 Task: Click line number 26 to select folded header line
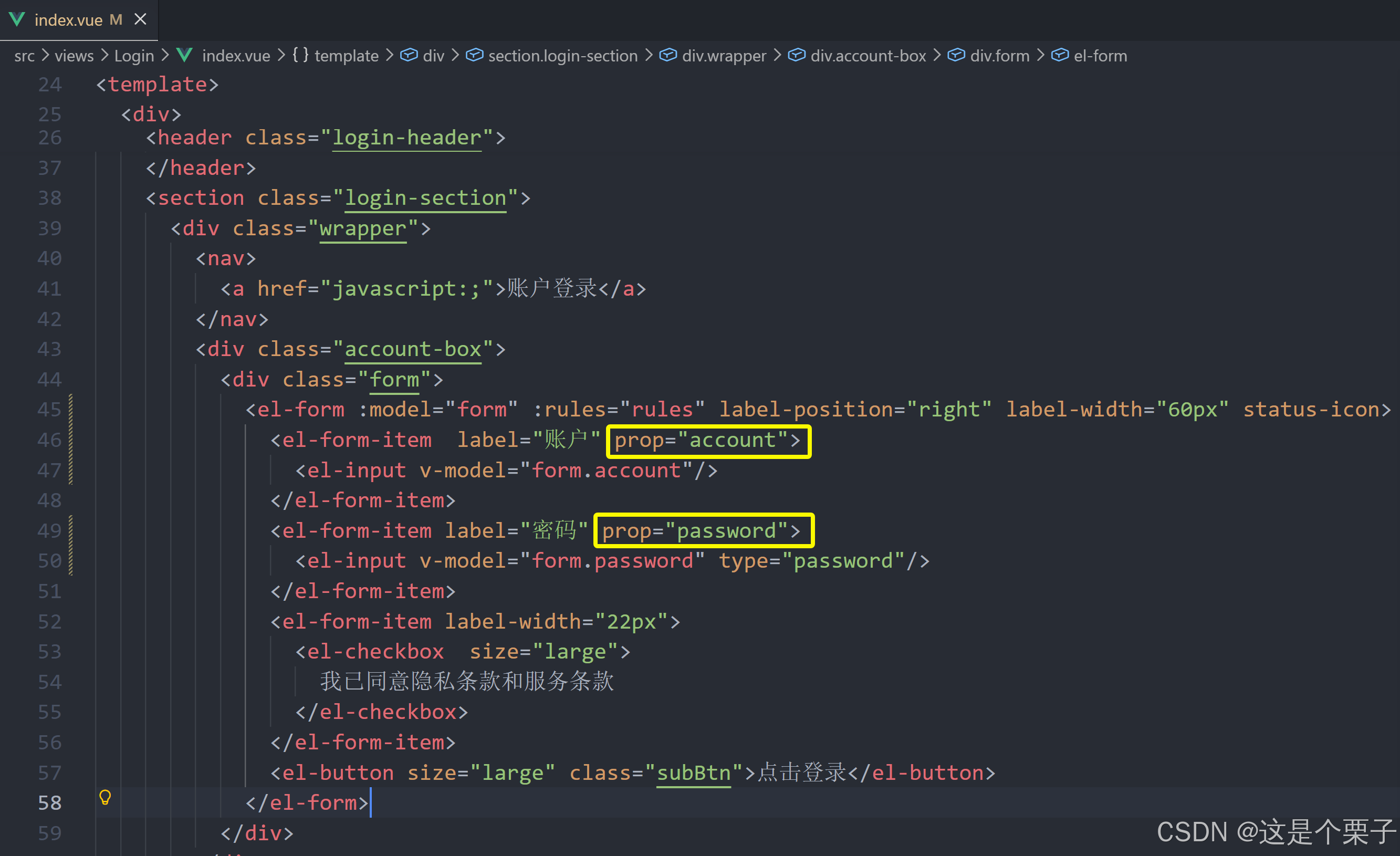point(49,138)
